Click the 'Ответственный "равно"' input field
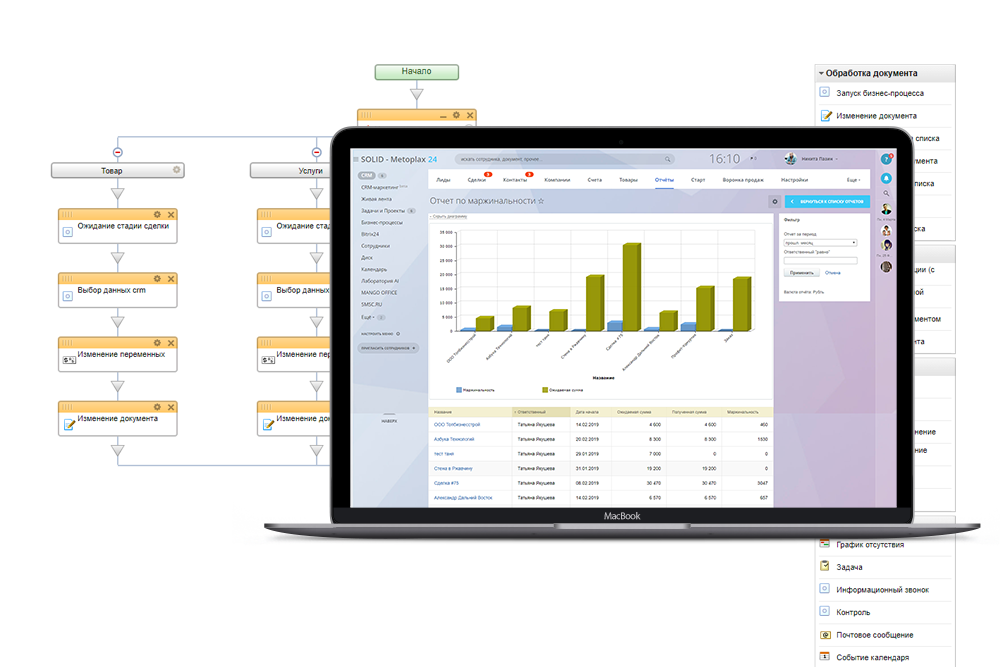This screenshot has height=667, width=1000. [x=820, y=260]
